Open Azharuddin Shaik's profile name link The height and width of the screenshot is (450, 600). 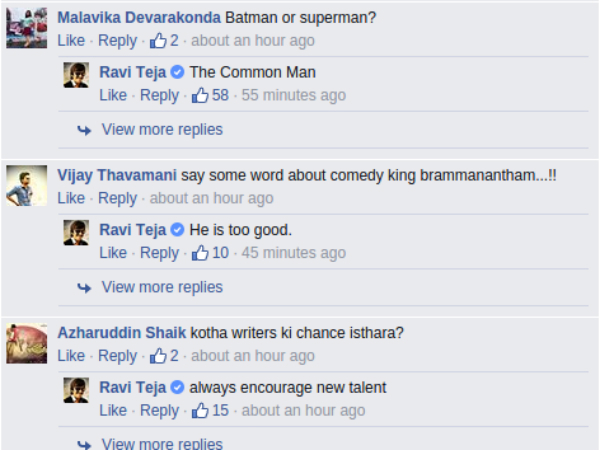(122, 333)
